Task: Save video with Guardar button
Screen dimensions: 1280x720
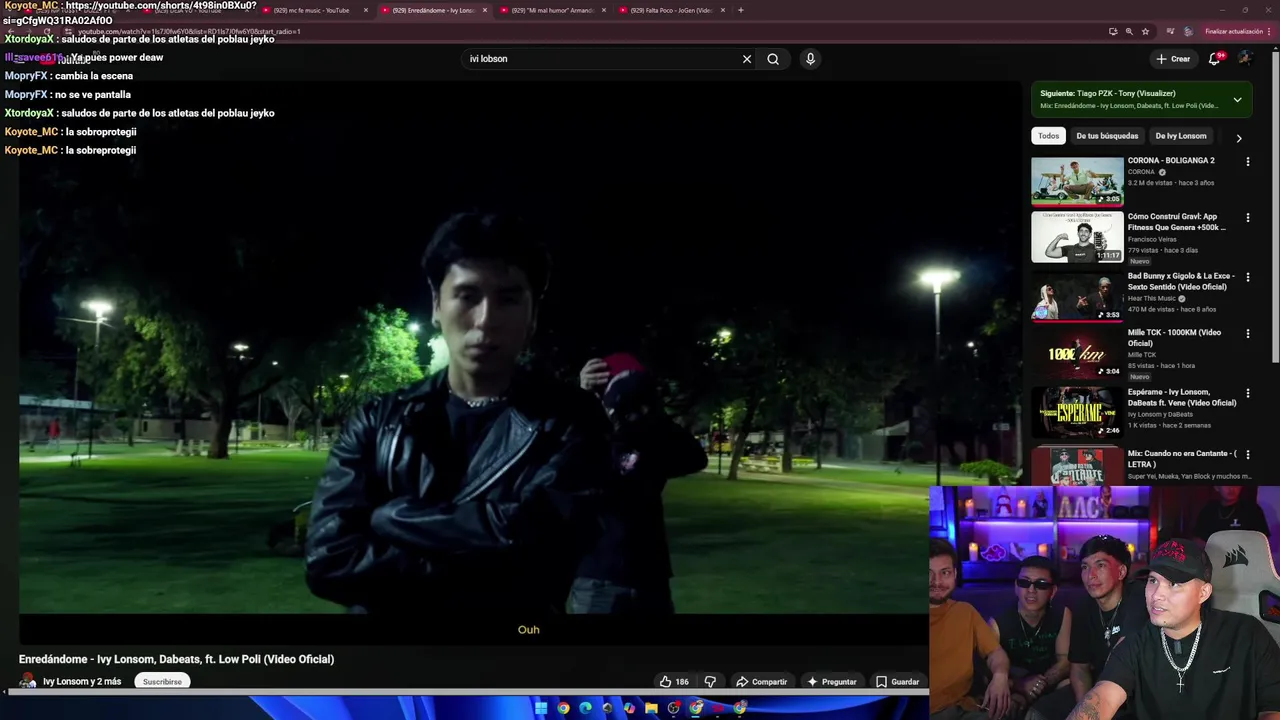Action: point(897,682)
